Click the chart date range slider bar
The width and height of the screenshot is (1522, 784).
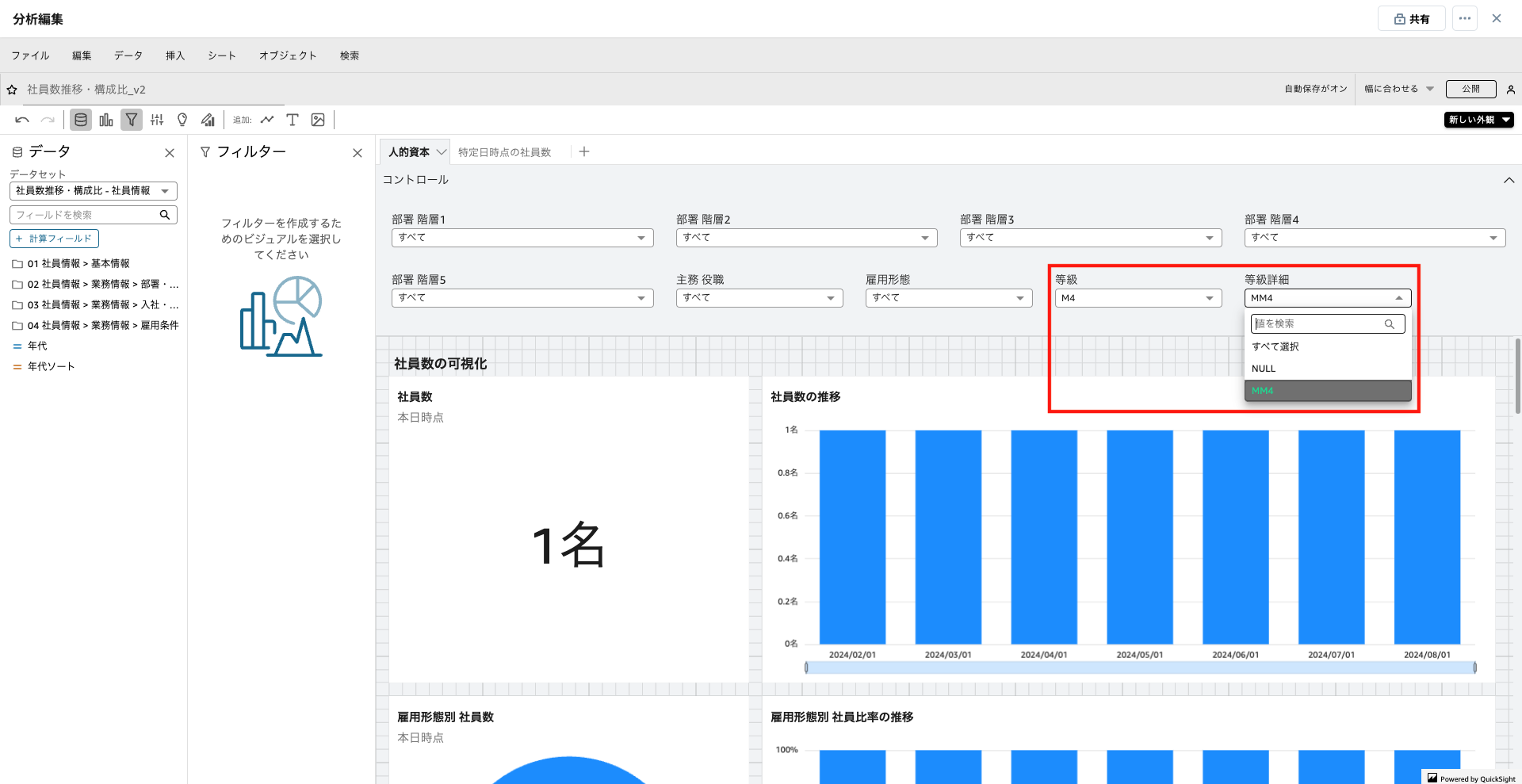coord(1140,668)
